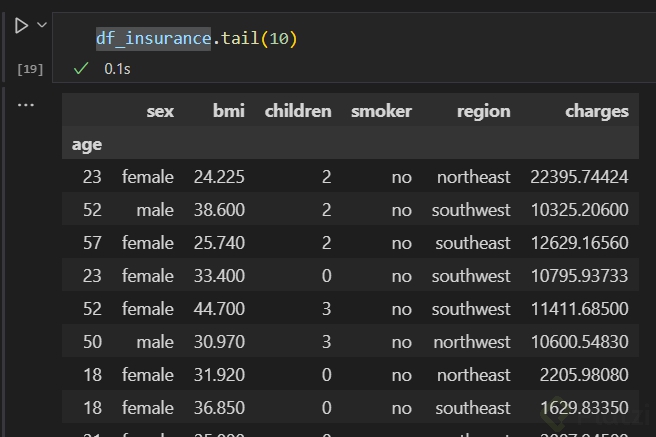Click the age index header

tap(87, 144)
